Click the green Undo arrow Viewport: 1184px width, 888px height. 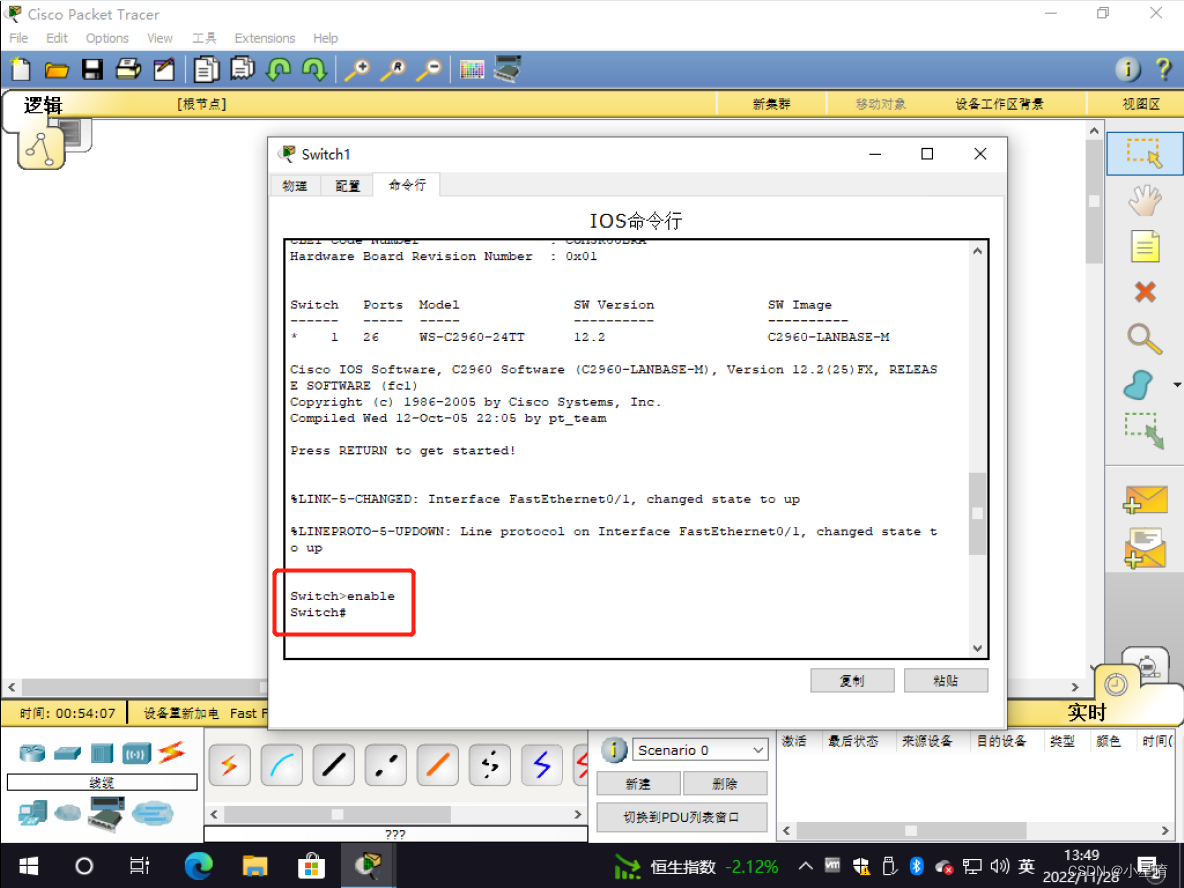(279, 69)
